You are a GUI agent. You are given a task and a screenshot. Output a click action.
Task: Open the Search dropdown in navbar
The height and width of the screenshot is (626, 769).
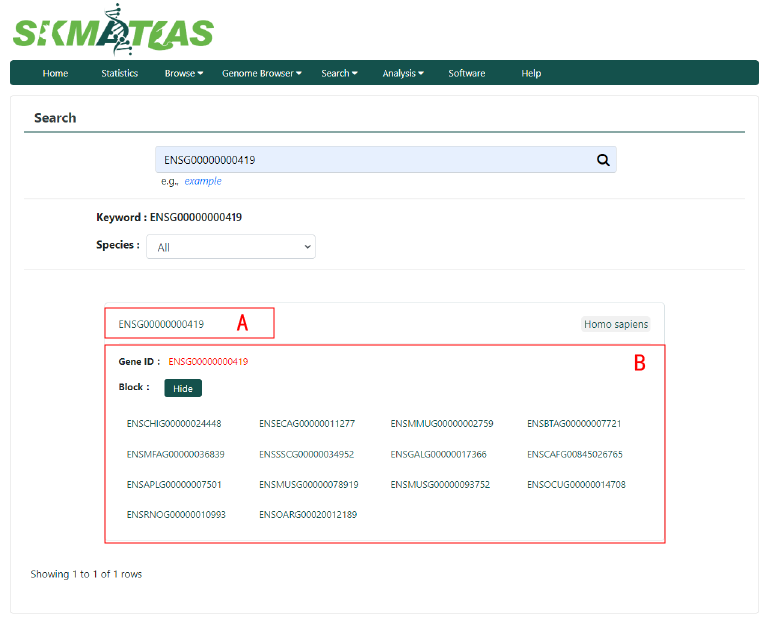(x=339, y=73)
